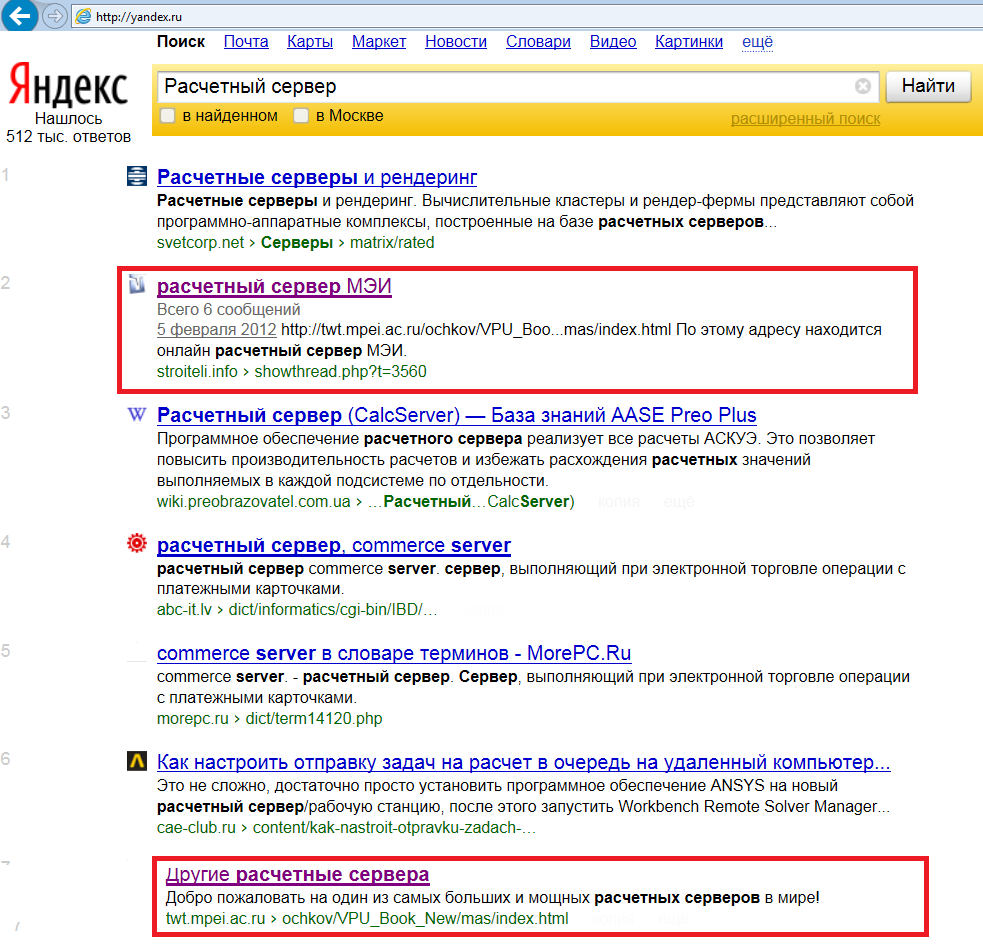Viewport: 983px width, 948px height.
Task: Click the twt.mpei.ac.ru domain link
Action: coord(215,919)
